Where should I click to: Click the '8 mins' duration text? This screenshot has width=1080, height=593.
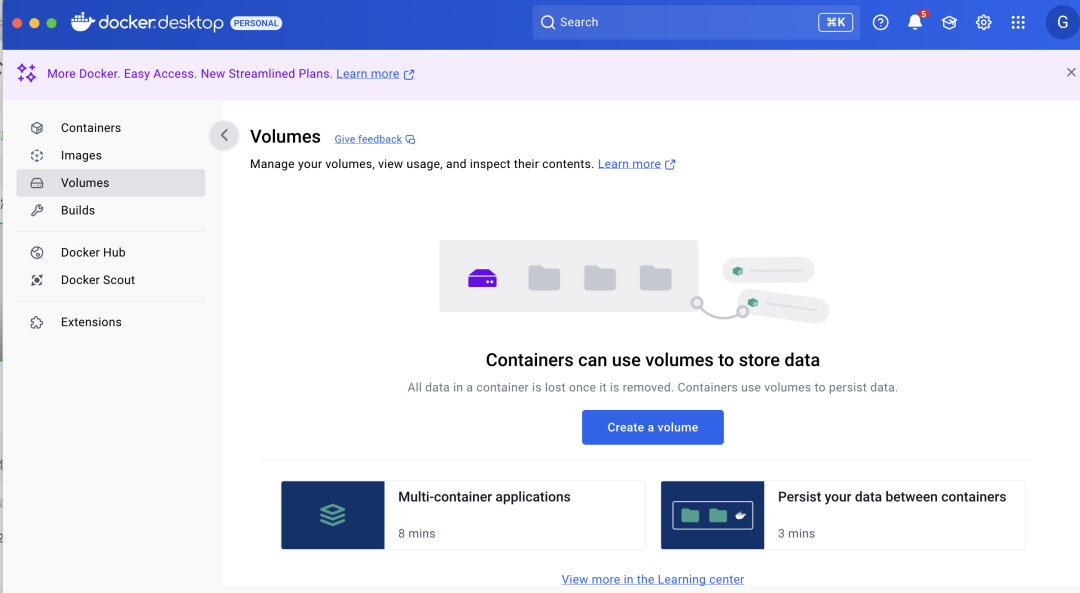click(x=417, y=533)
